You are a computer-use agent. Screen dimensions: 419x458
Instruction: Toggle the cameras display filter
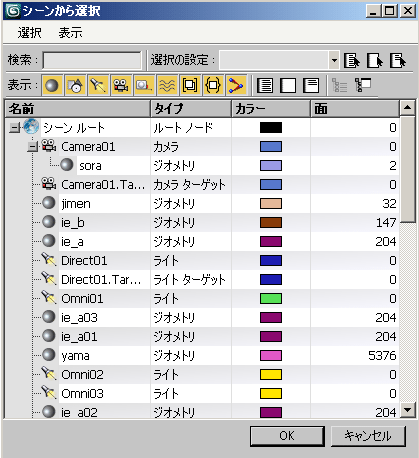tap(121, 85)
